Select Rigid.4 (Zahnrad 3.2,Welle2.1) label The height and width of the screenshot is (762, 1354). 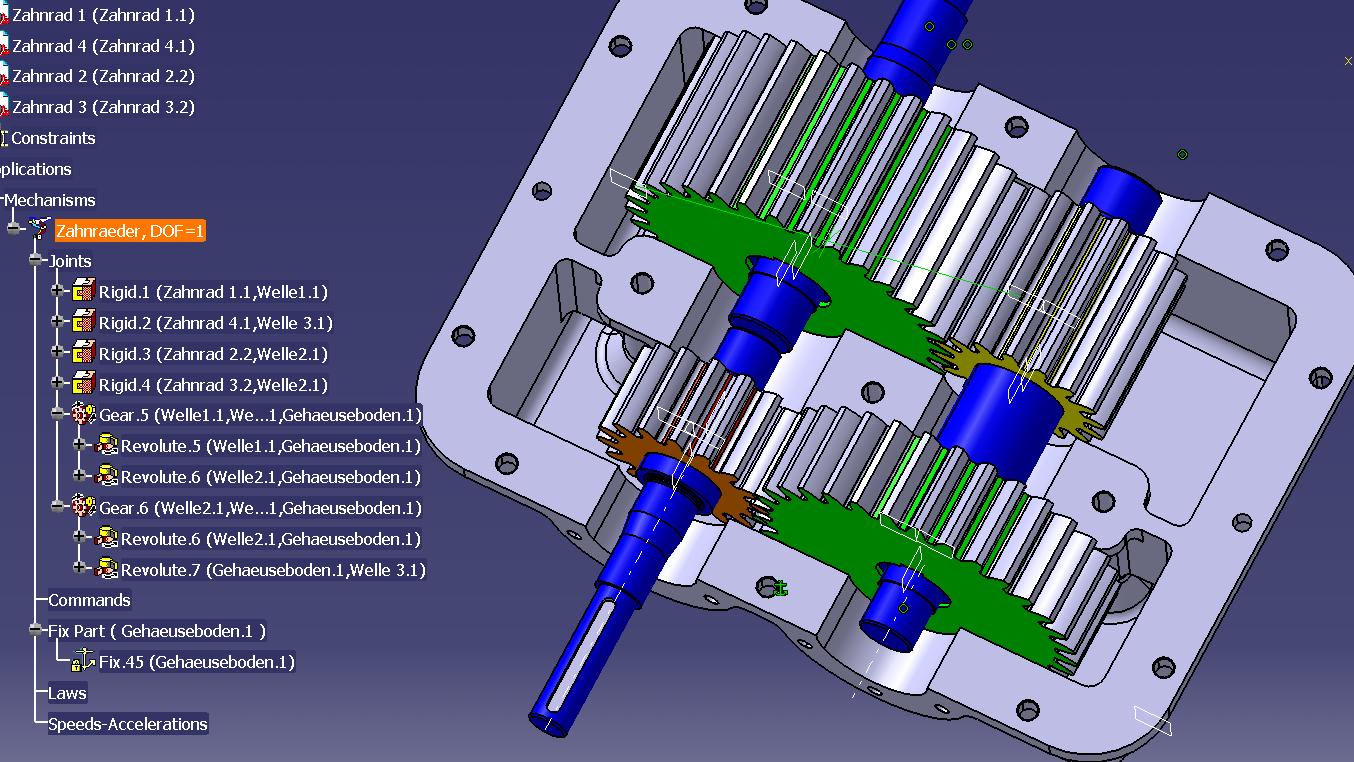coord(213,385)
